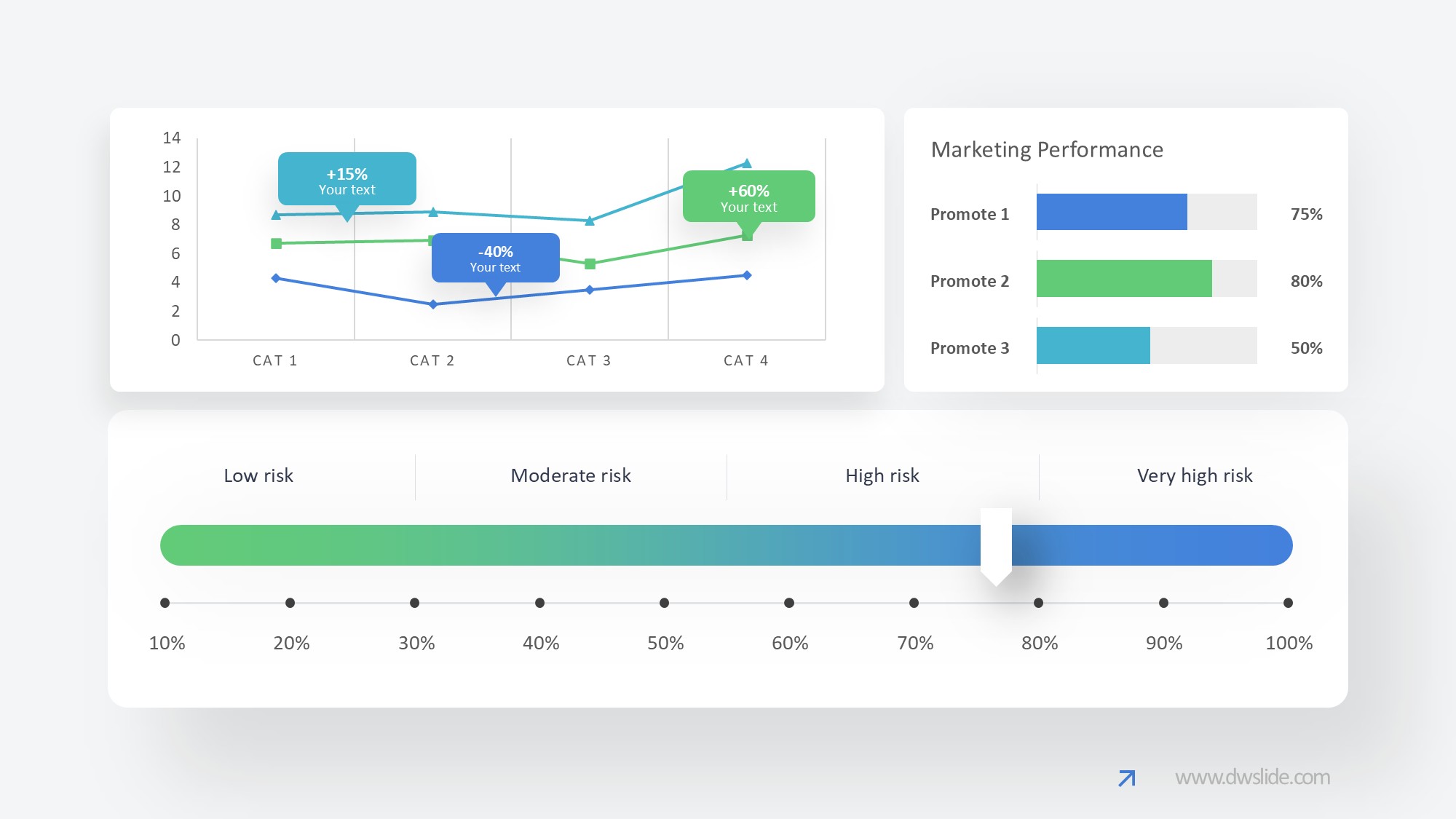Select the Low risk label
The image size is (1456, 819).
[258, 475]
